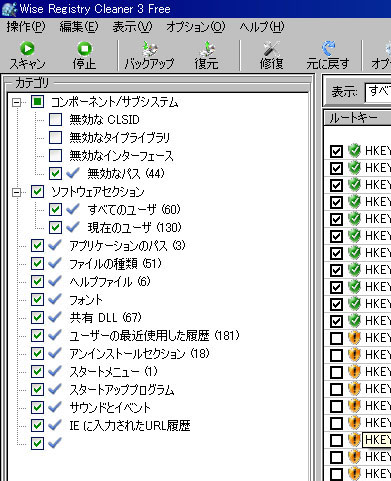391x481 pixels.
Task: Select ユーザーの最近使用した履歴 (181) item
Action: pos(154,336)
